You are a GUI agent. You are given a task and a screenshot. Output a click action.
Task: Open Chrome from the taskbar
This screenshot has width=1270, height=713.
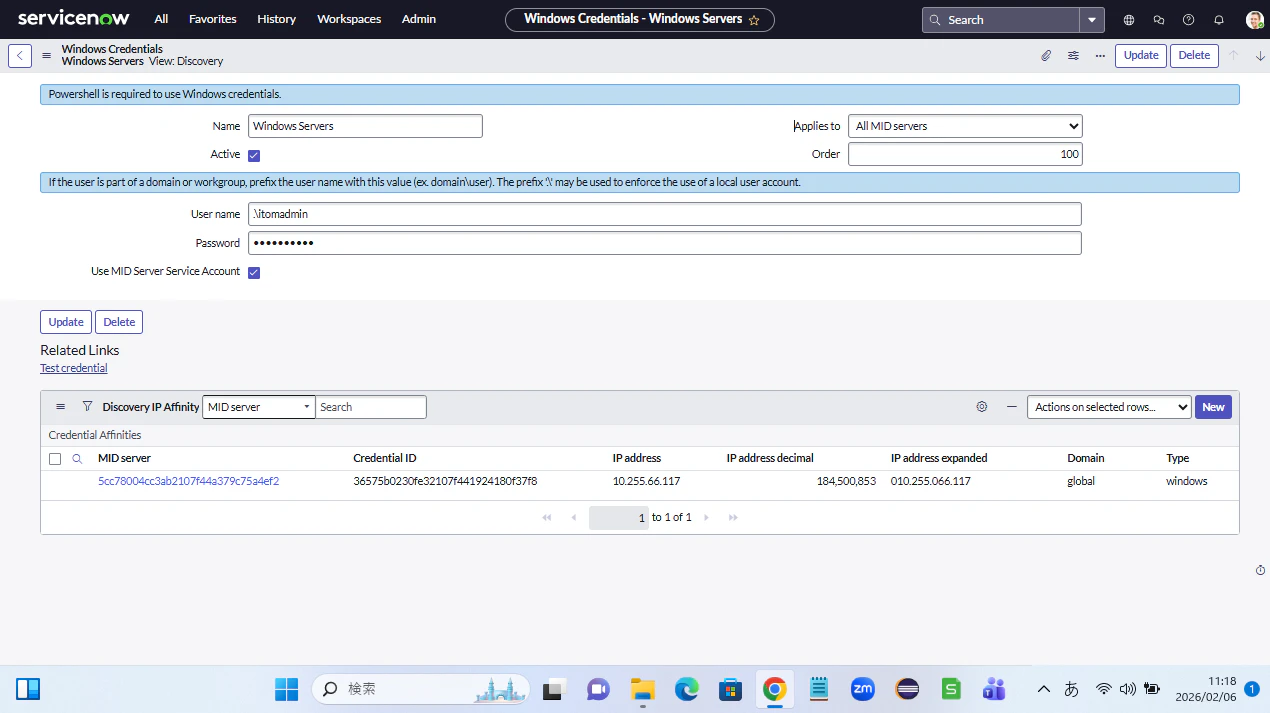[774, 689]
